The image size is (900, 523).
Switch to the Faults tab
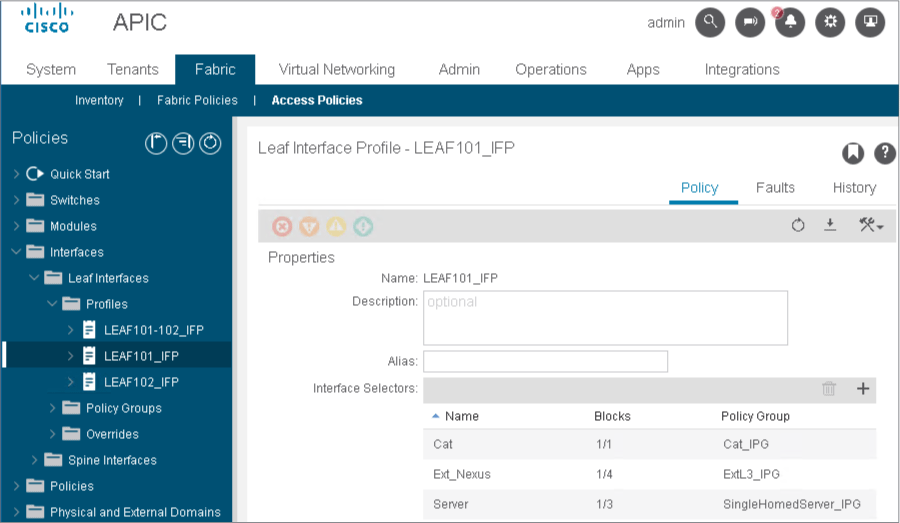[775, 187]
